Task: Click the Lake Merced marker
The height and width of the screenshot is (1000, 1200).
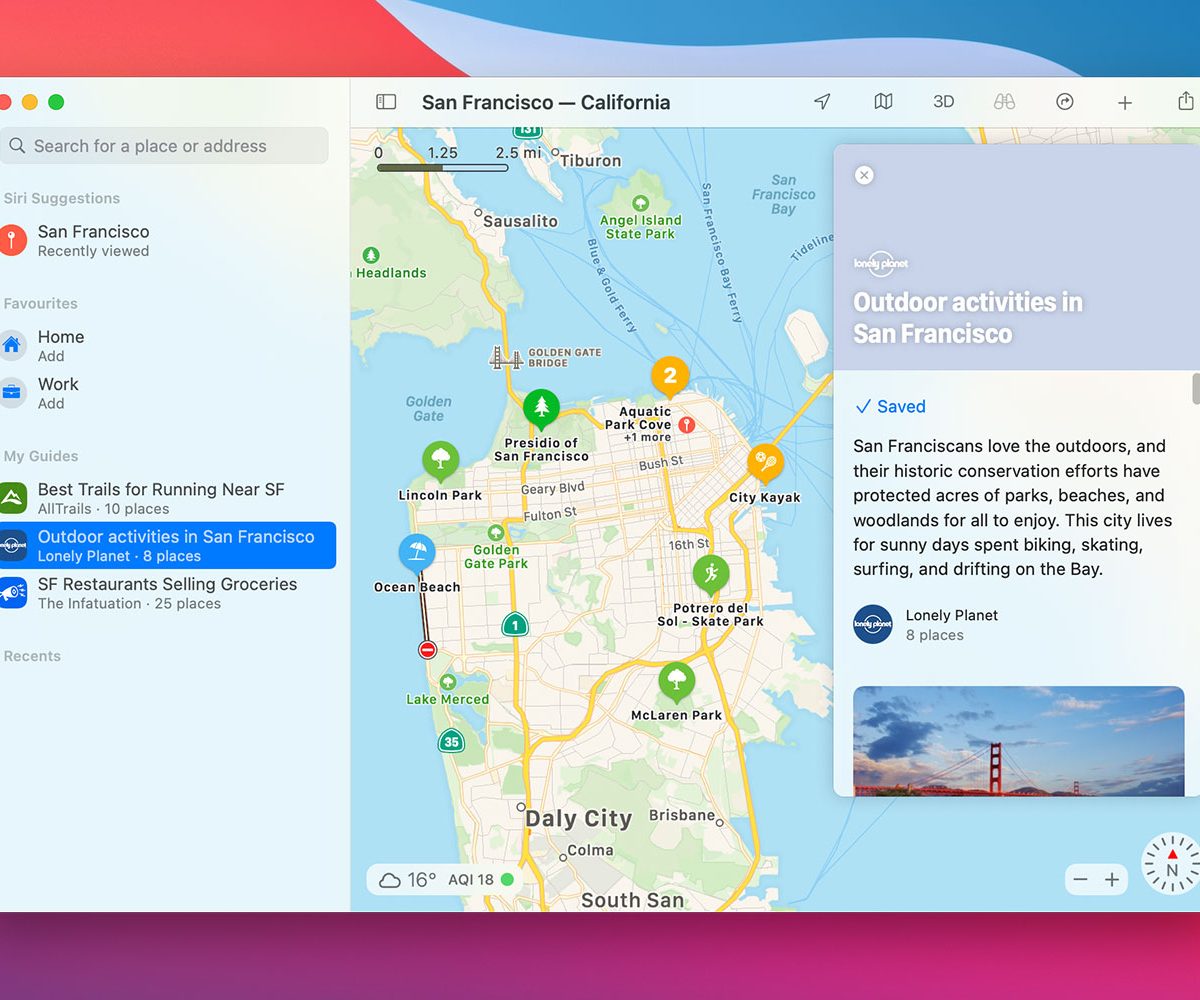Action: (448, 682)
